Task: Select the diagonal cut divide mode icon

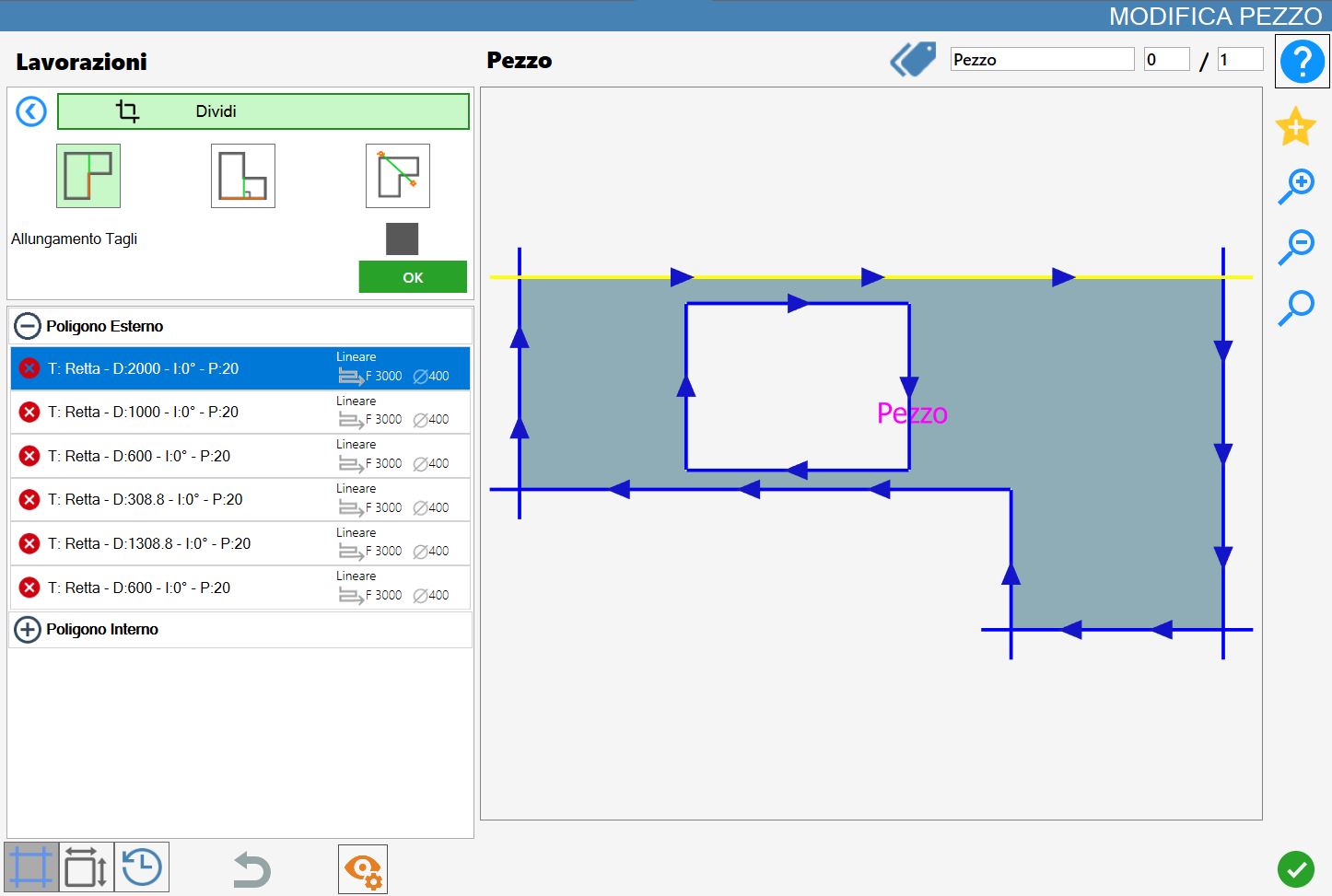Action: pyautogui.click(x=398, y=176)
